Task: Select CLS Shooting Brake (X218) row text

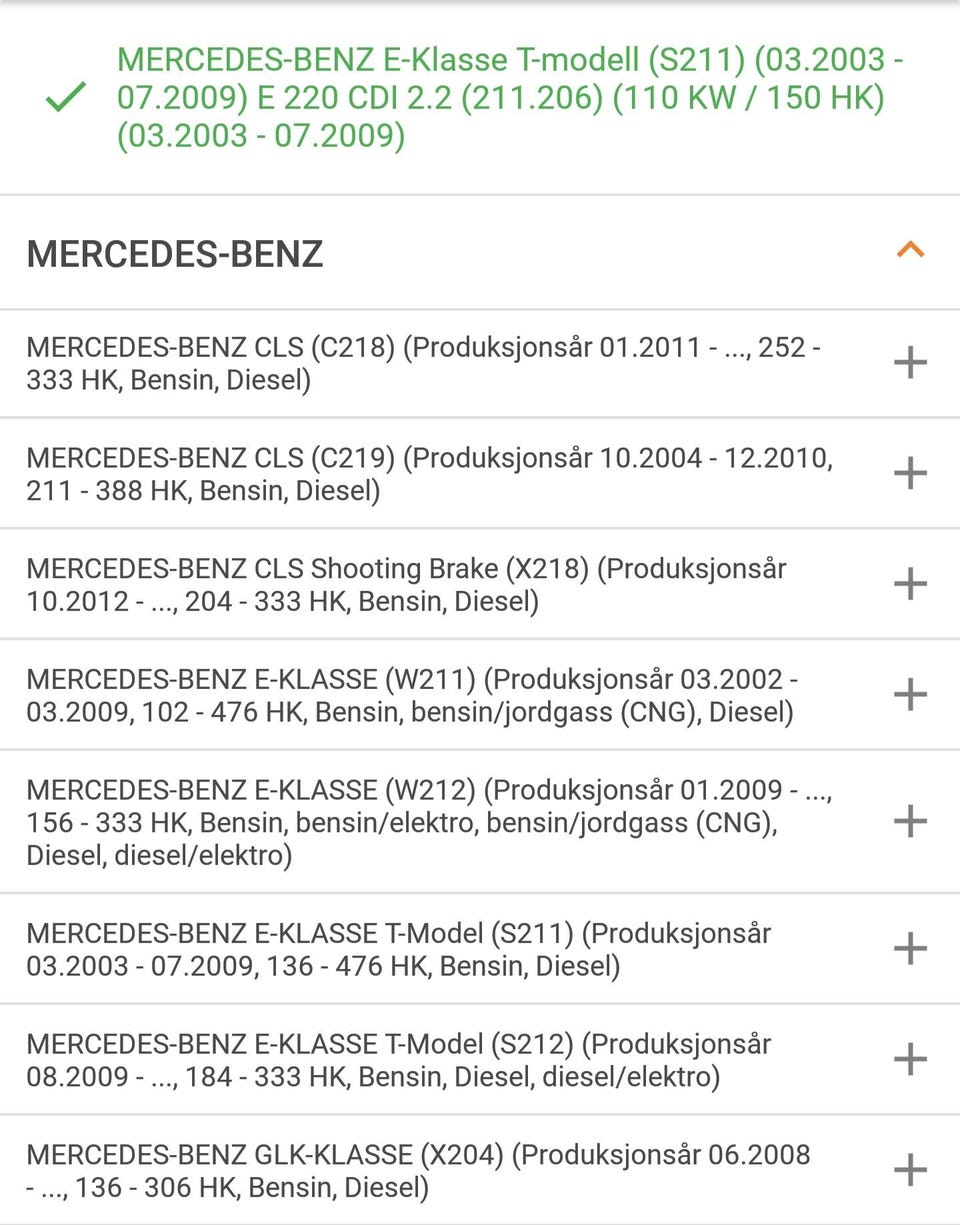Action: pyautogui.click(x=407, y=585)
